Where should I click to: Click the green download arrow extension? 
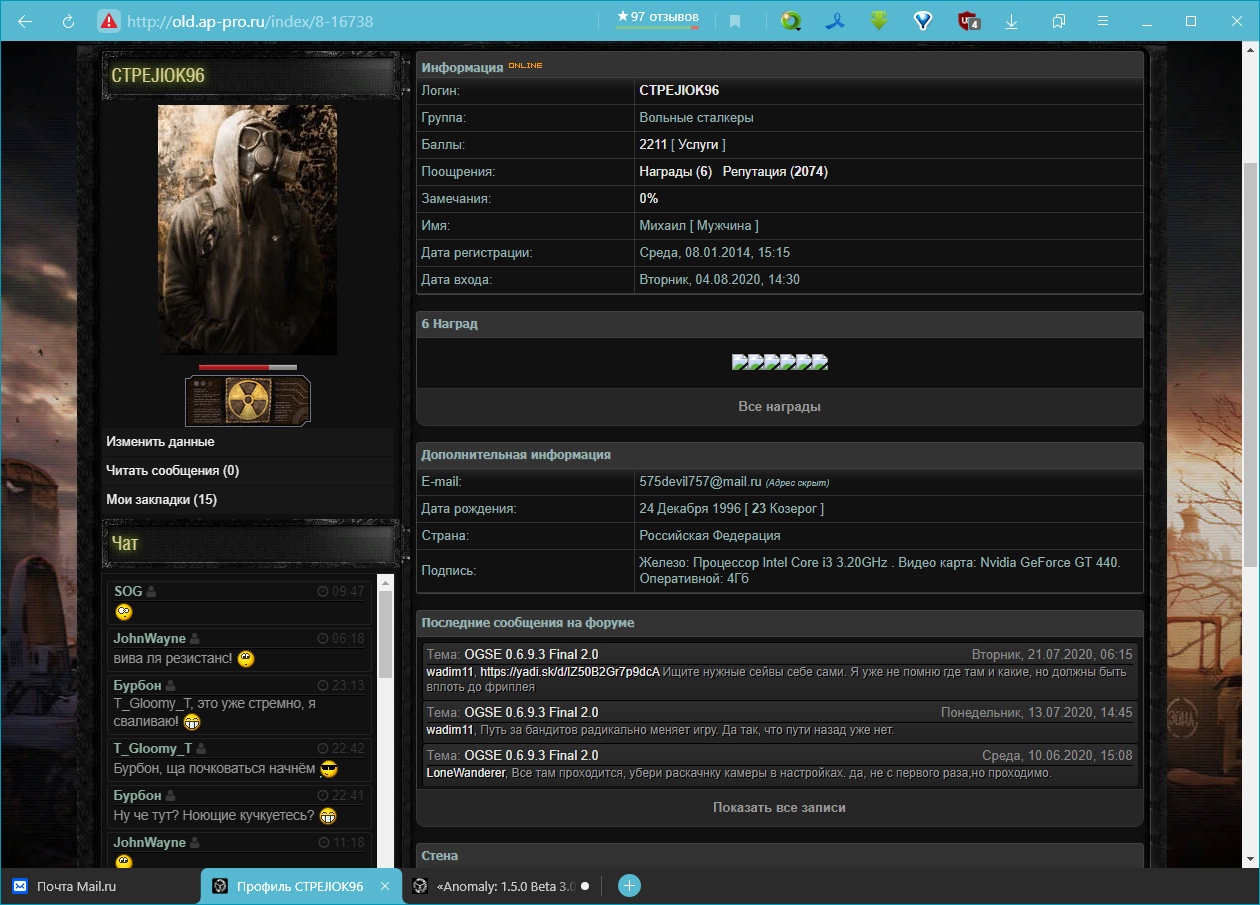[x=879, y=21]
